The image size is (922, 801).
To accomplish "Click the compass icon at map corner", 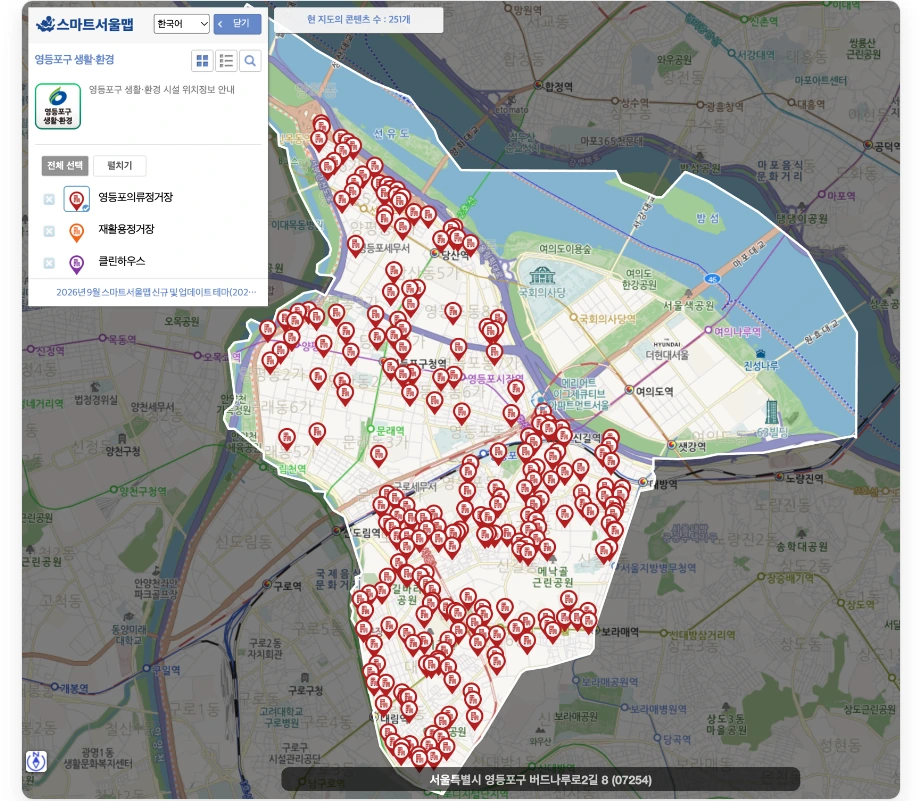I will coord(36,761).
